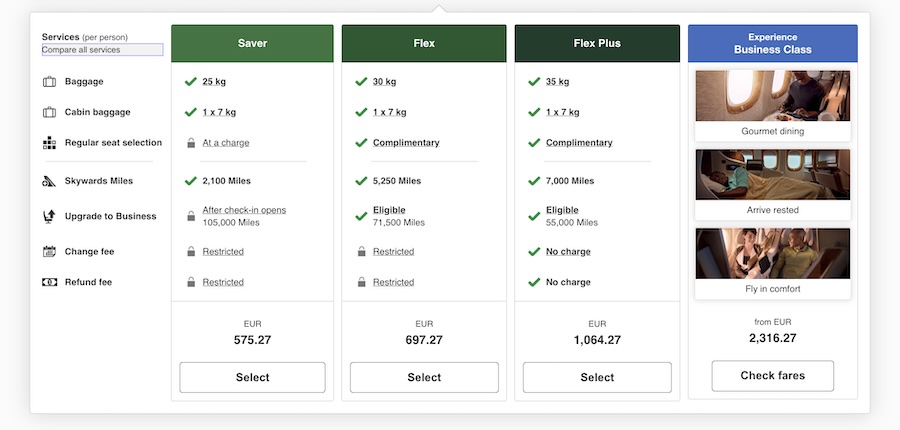
Task: Click the Refund fee money icon
Action: (49, 282)
